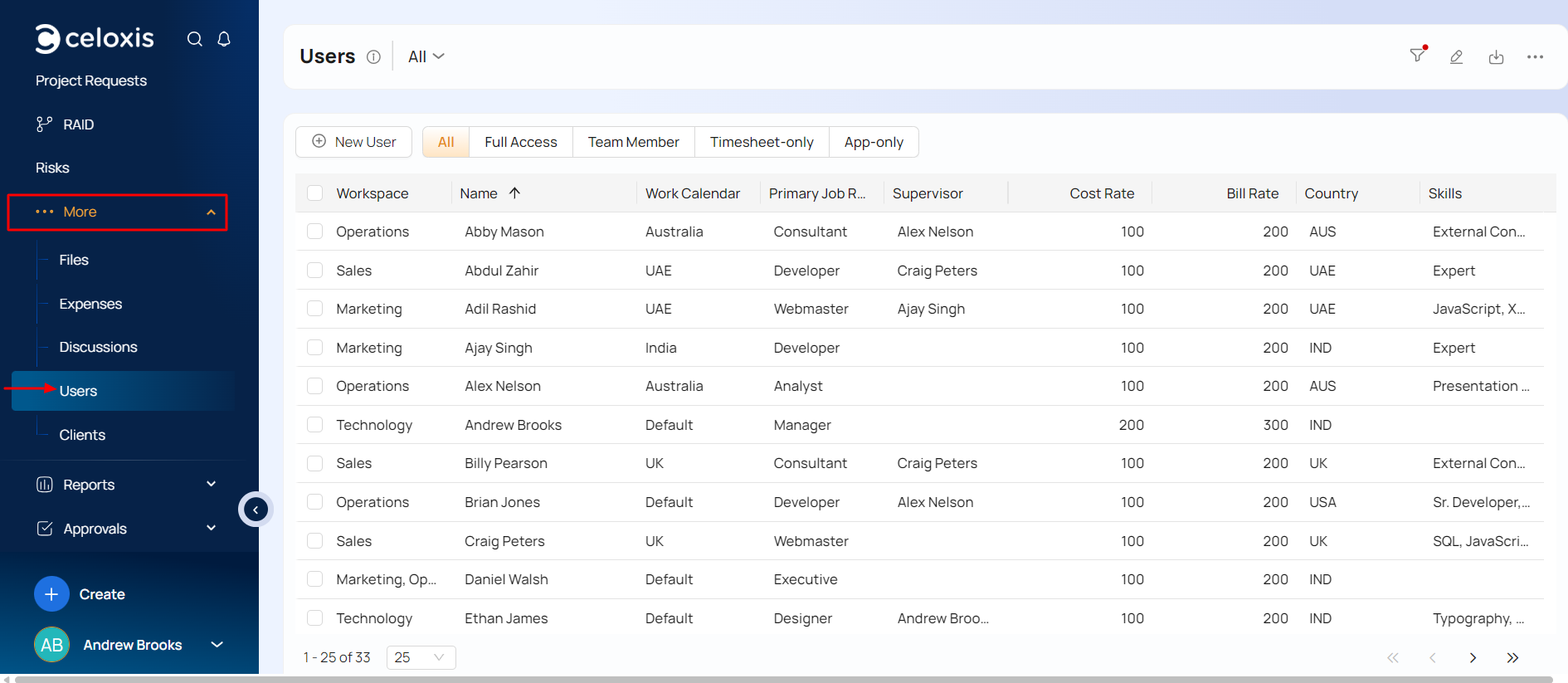
Task: Select the checkbox for Andrew Brooks row
Action: (315, 425)
